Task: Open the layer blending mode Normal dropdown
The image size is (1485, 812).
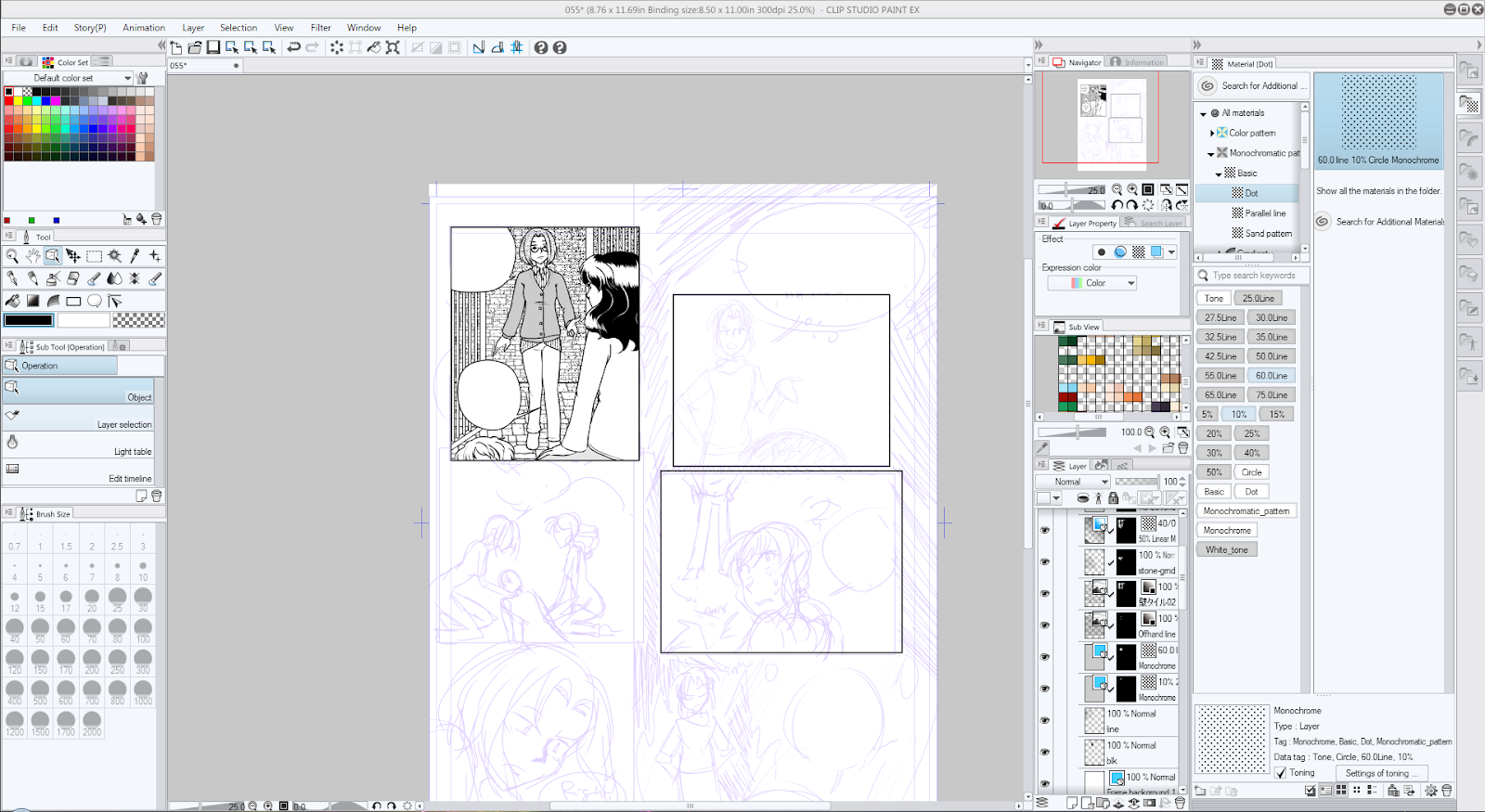Action: click(1073, 482)
